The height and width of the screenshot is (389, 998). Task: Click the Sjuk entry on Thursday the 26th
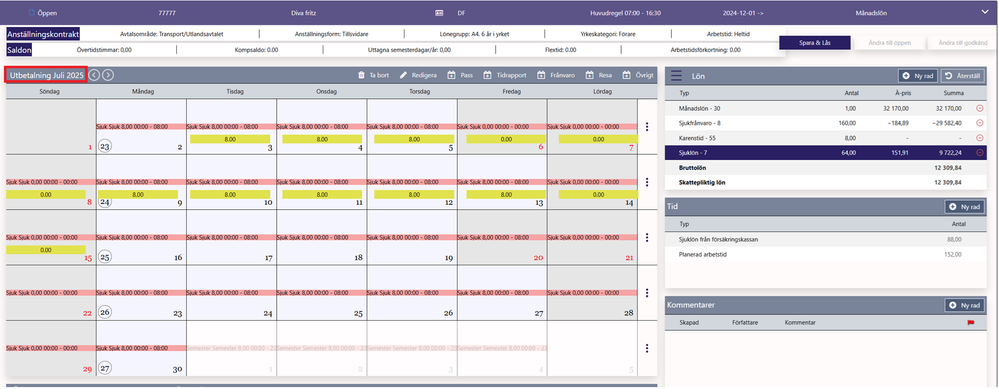point(412,292)
